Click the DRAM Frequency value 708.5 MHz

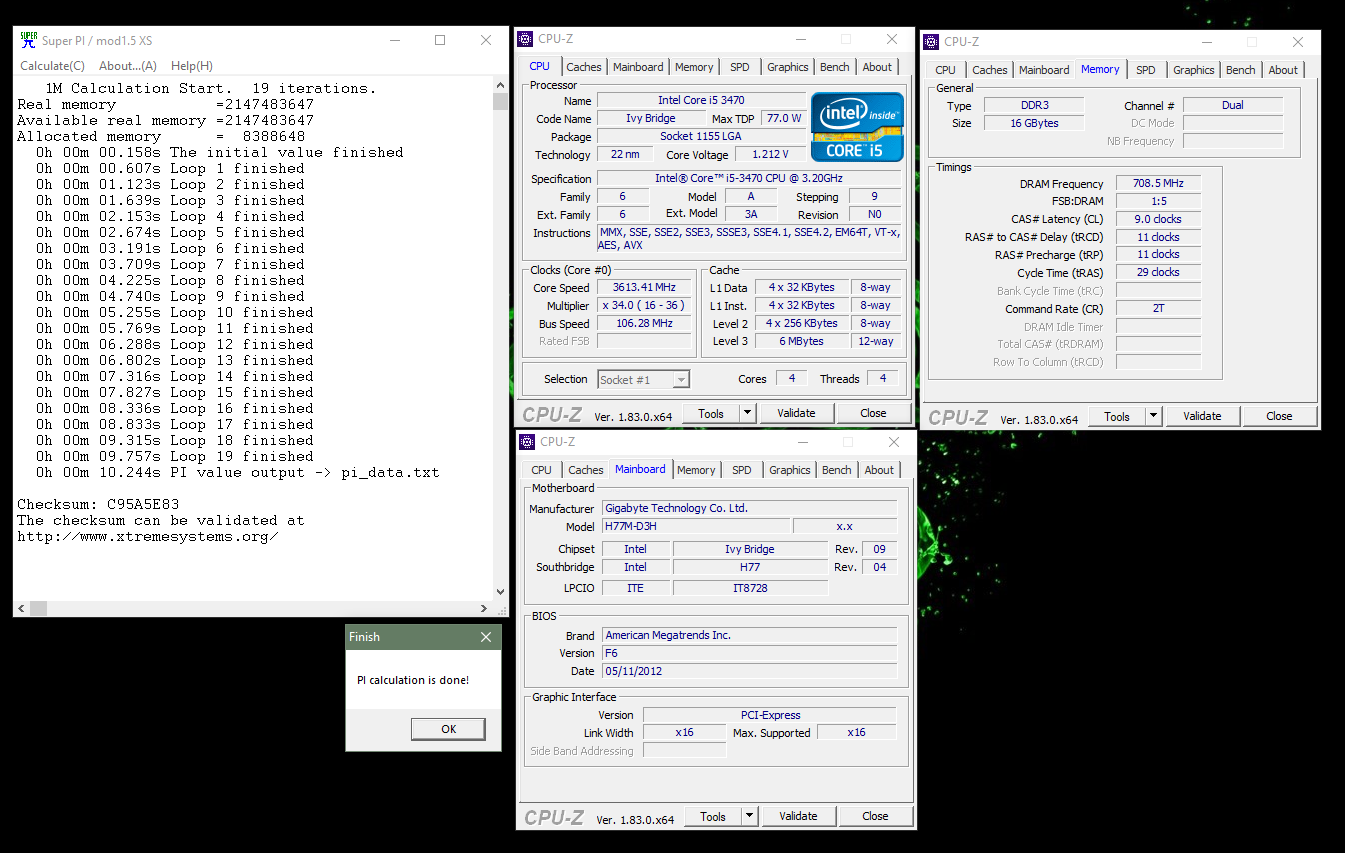1158,184
